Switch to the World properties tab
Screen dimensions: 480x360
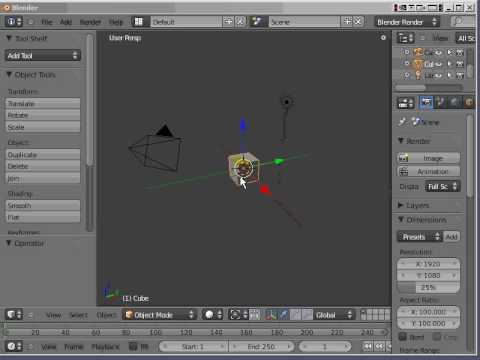pos(454,103)
